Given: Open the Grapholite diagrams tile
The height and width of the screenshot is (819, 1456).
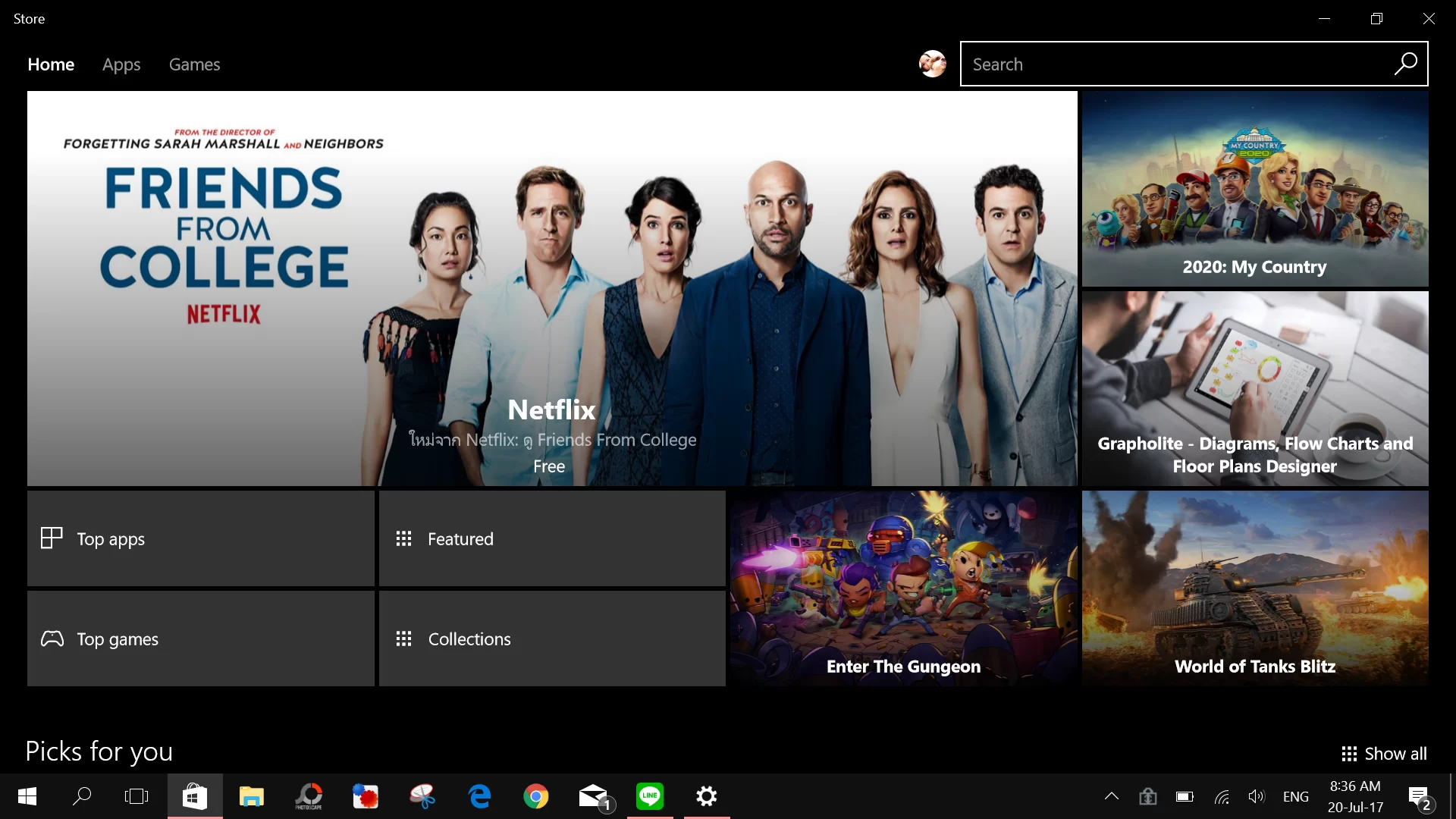Looking at the screenshot, I should tap(1255, 388).
